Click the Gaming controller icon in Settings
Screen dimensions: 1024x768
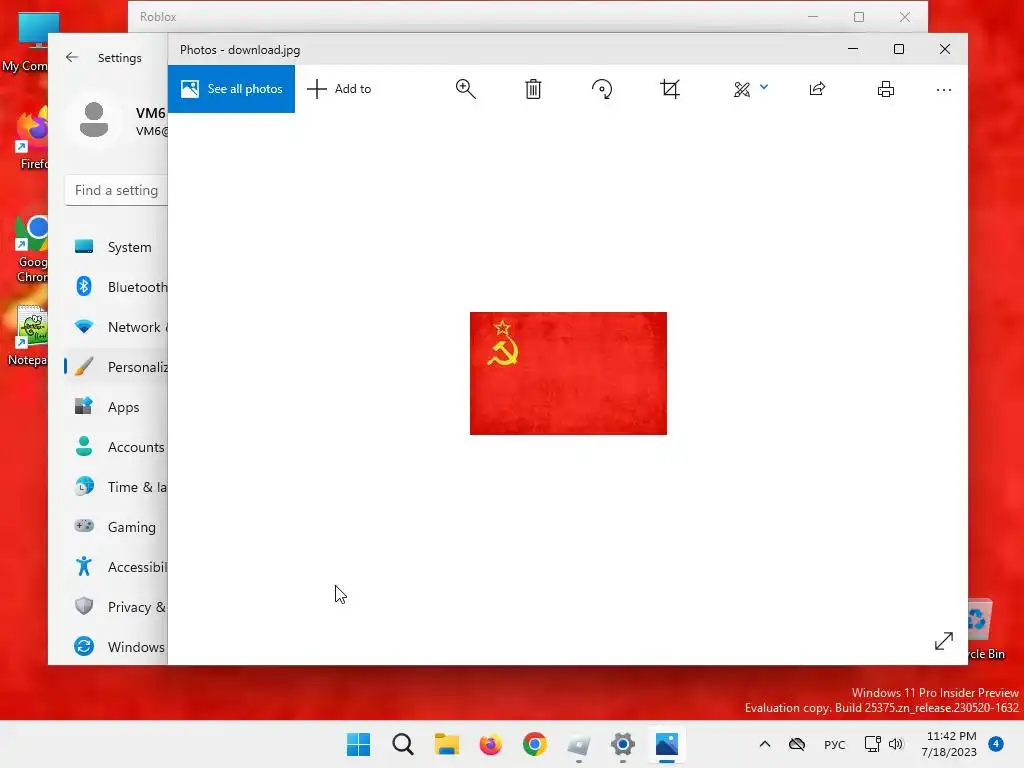84,526
